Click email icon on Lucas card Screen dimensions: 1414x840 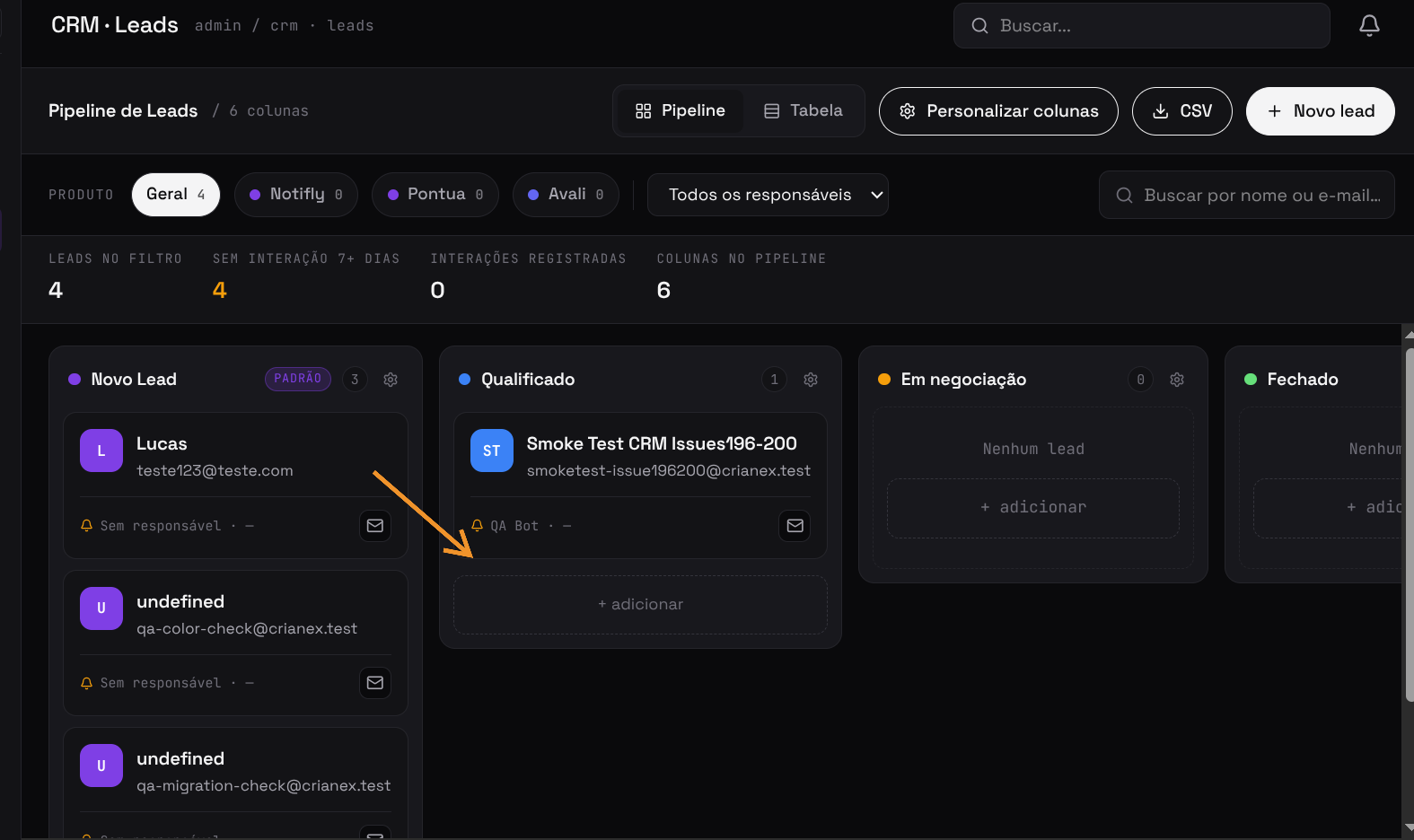tap(375, 526)
